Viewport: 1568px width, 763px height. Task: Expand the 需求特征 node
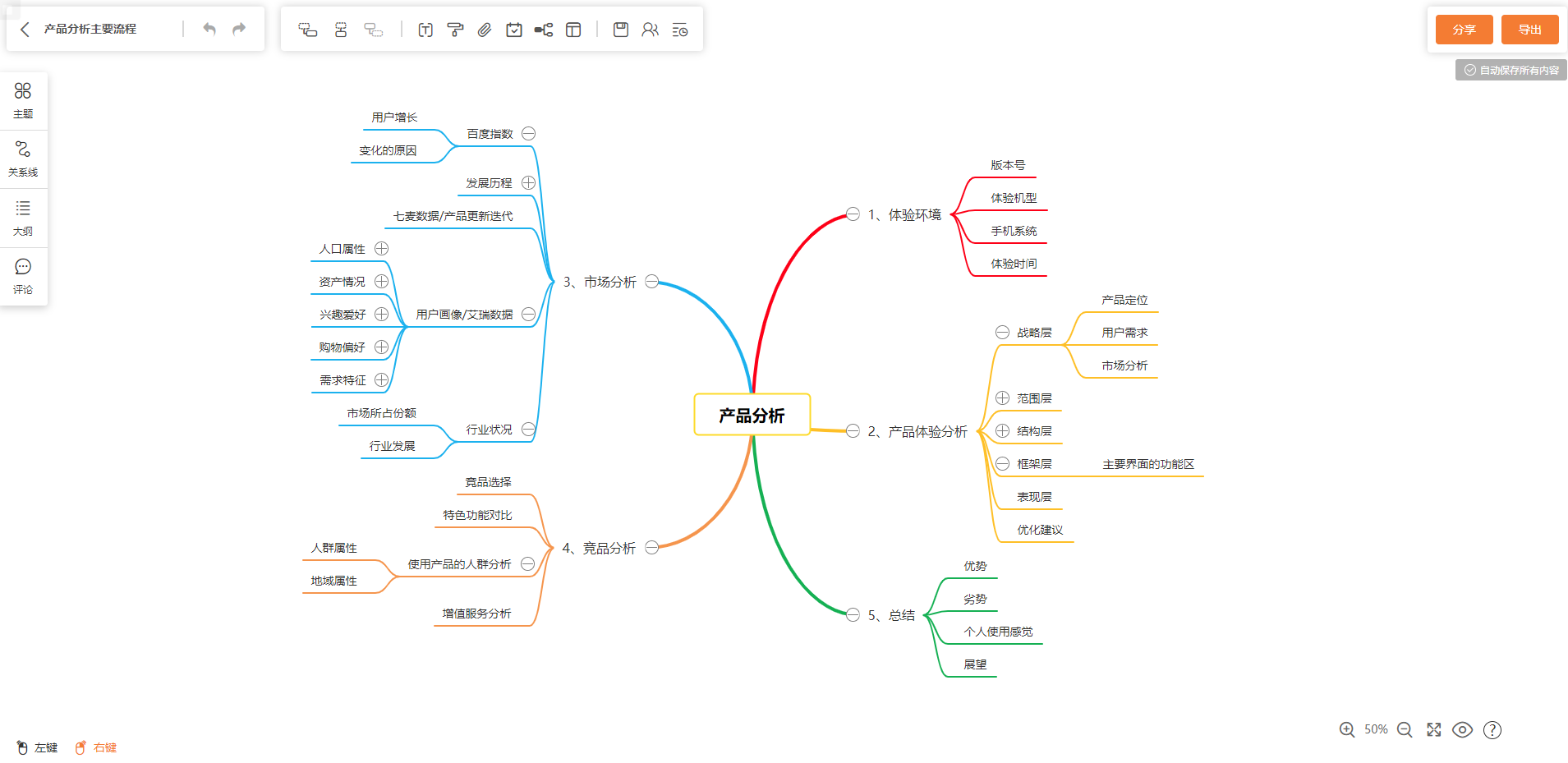(381, 379)
